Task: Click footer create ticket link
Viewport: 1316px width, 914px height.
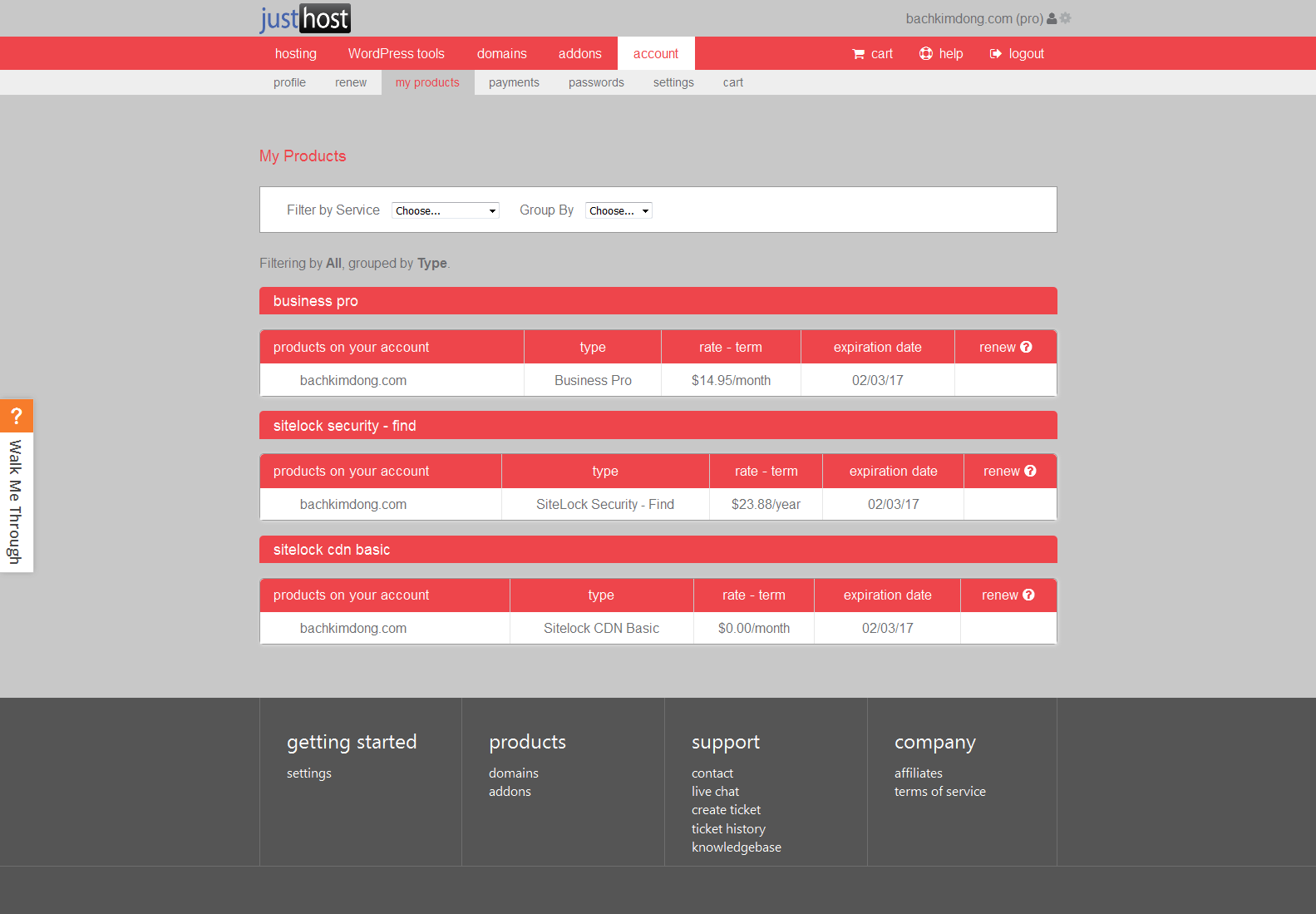Action: 726,809
